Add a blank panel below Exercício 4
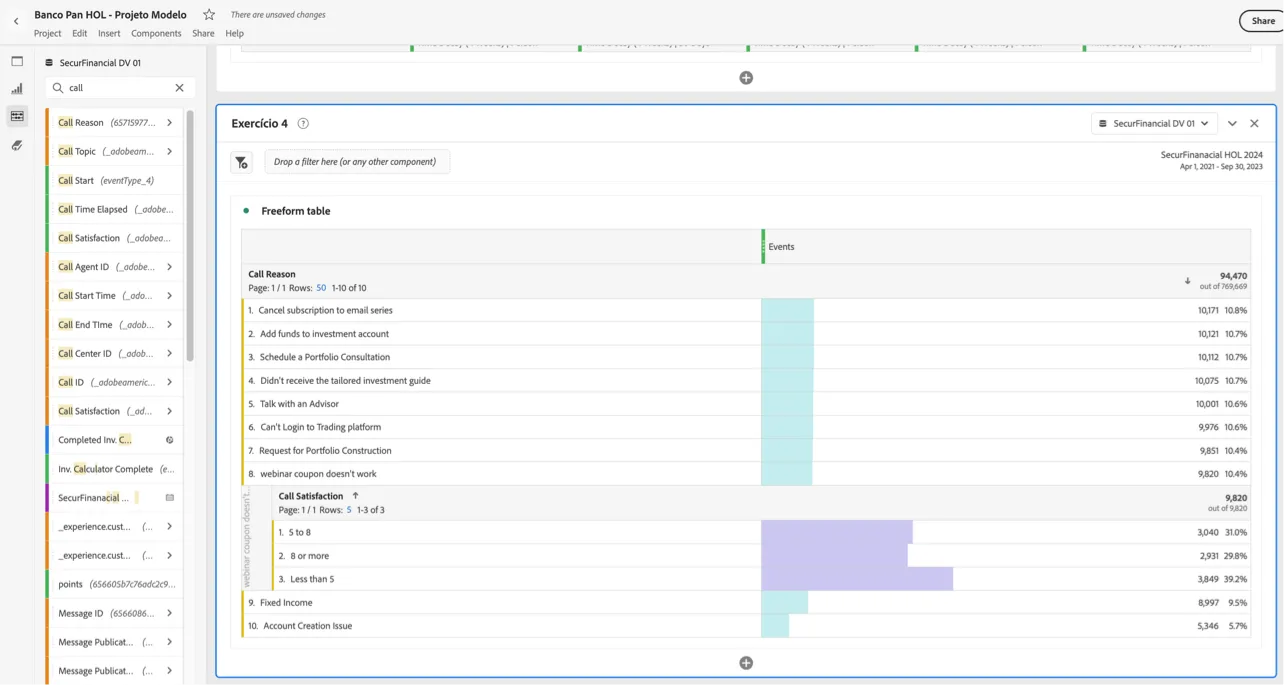The width and height of the screenshot is (1286, 687). 746,663
